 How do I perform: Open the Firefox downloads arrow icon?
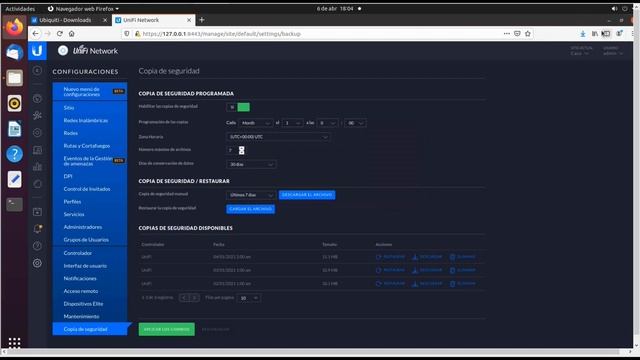click(583, 33)
